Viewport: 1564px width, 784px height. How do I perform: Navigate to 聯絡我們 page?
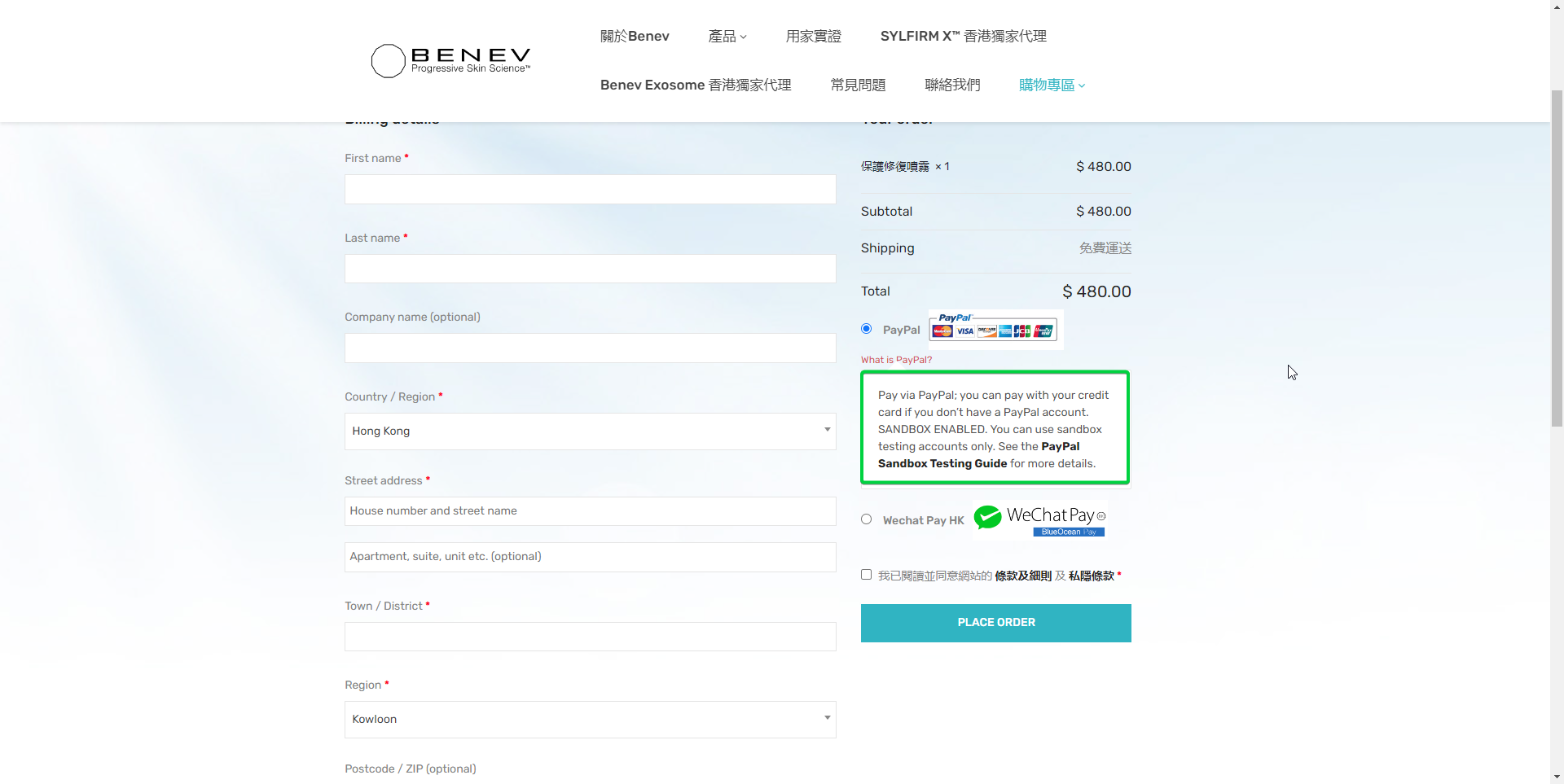952,85
